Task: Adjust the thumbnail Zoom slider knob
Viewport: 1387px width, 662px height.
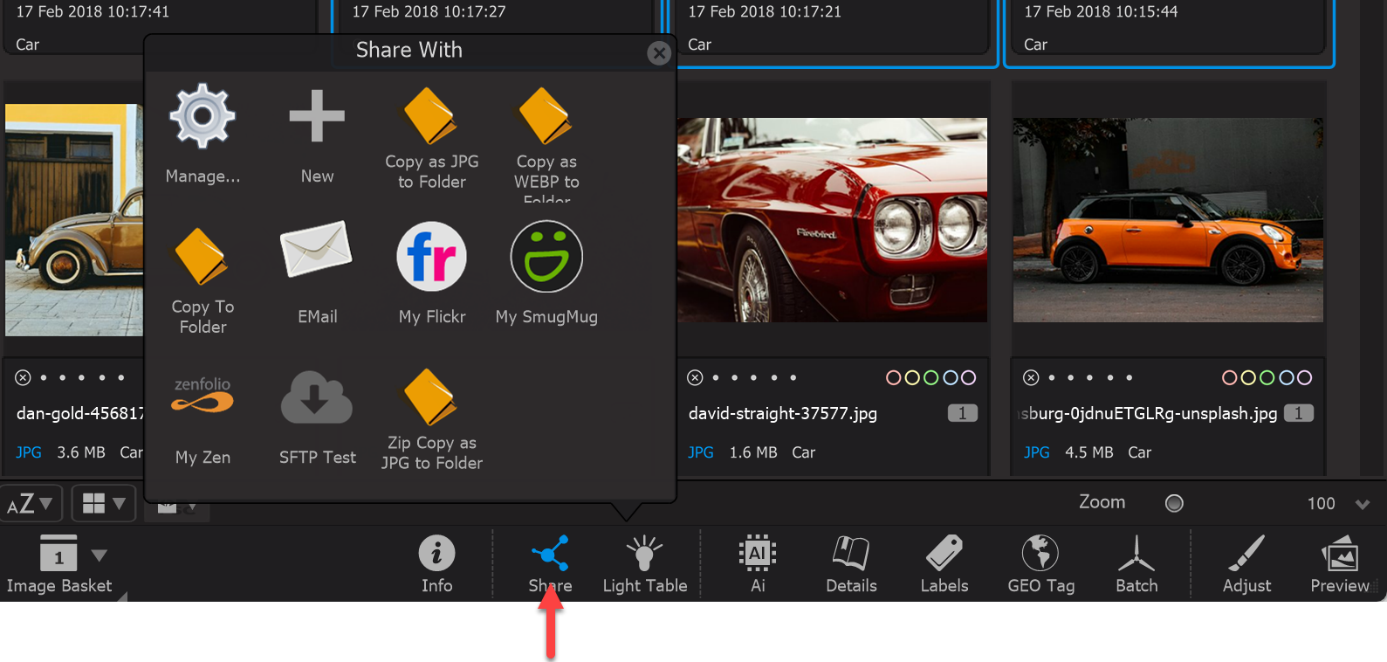Action: click(1175, 503)
